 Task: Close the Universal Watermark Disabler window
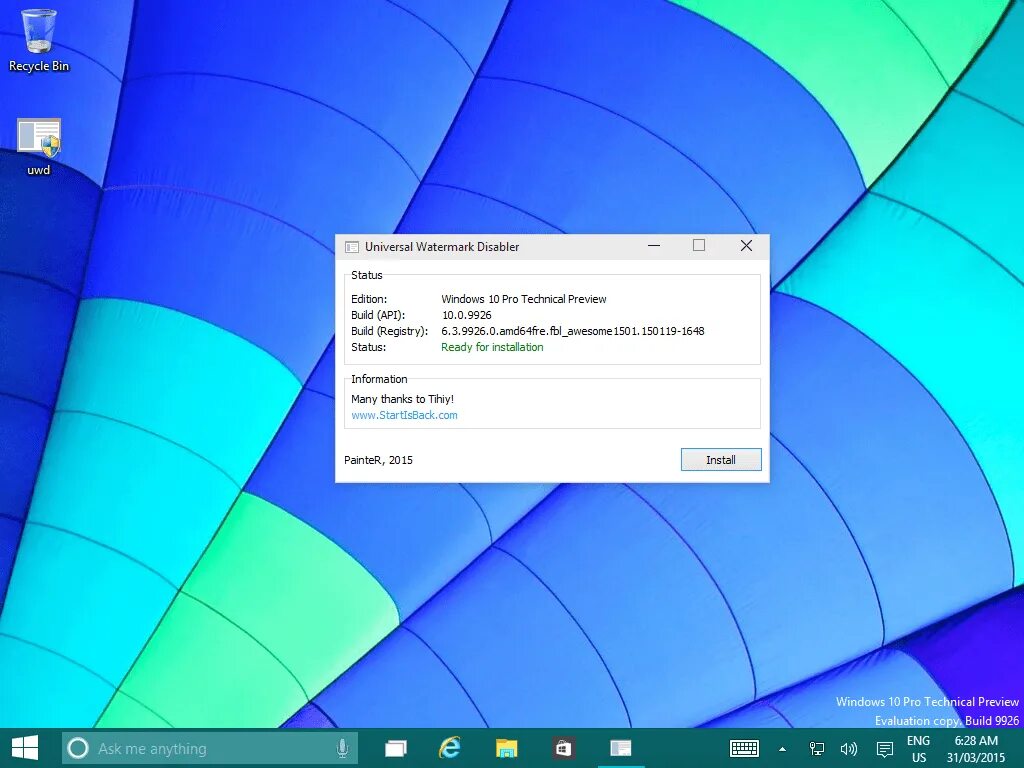[746, 246]
